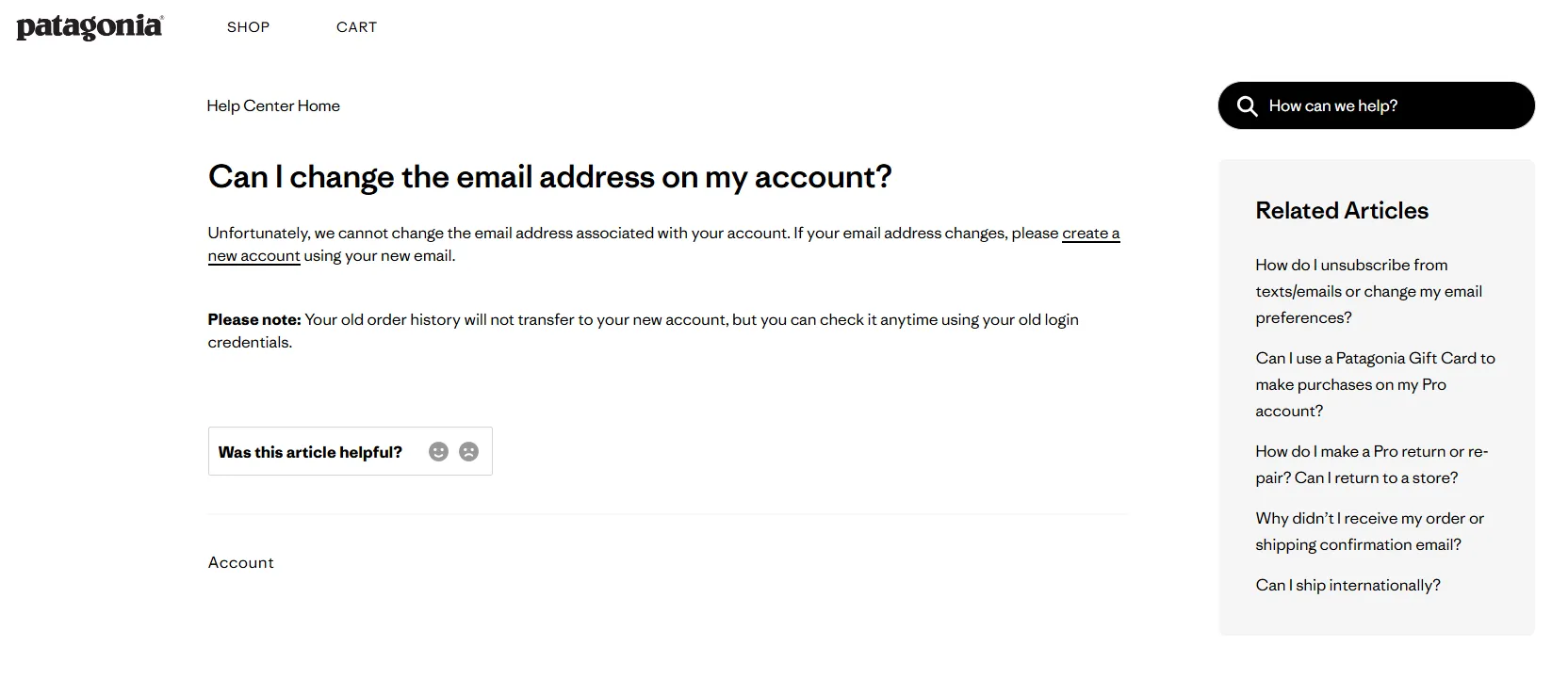Open the shipping confirmation email article
This screenshot has height=679, width=1568.
[x=1369, y=531]
